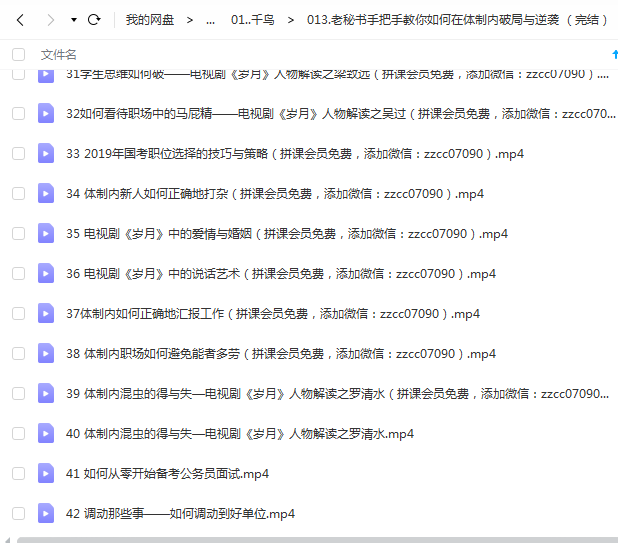Image resolution: width=618 pixels, height=543 pixels.
Task: Click video icon of 41 如何从零开始备考公务员面试
Action: [46, 474]
